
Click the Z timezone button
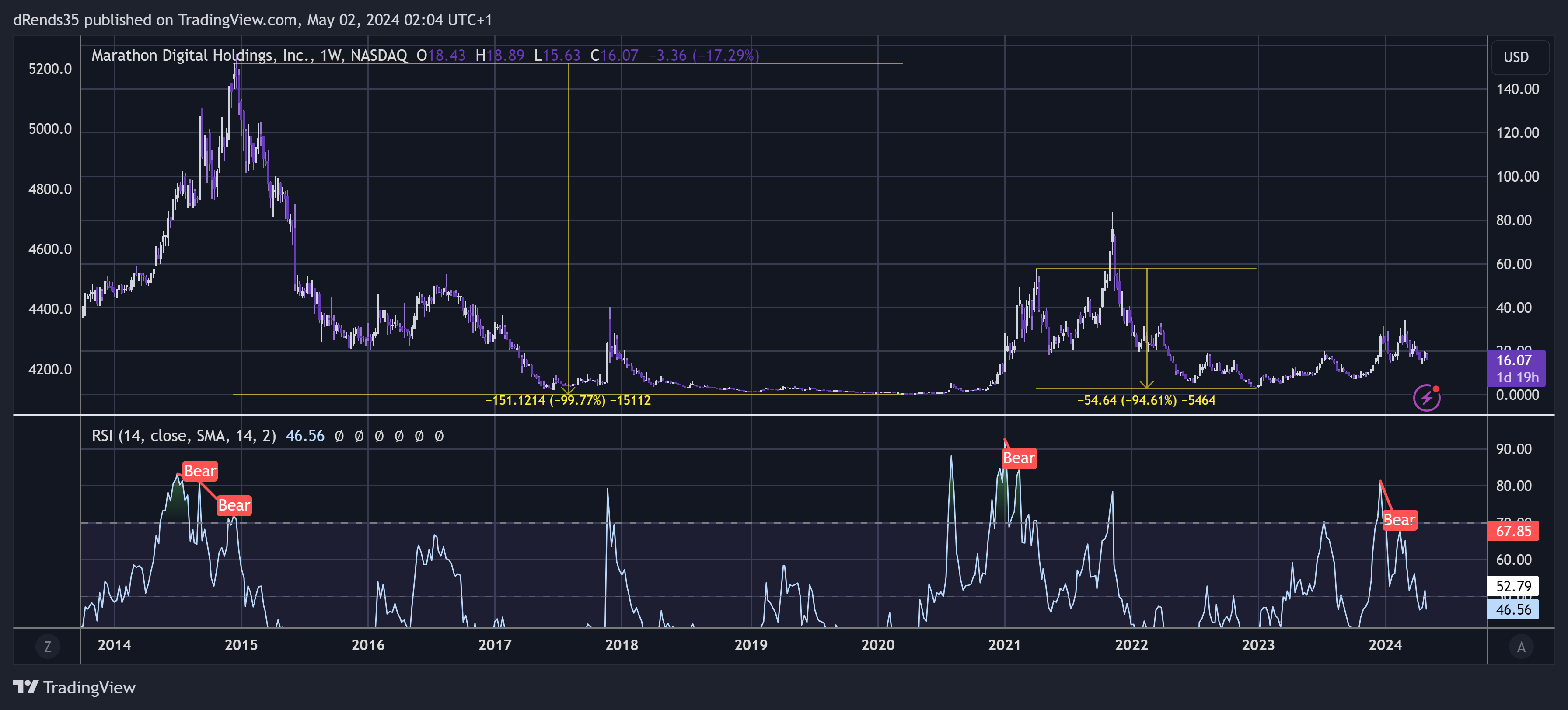point(48,646)
